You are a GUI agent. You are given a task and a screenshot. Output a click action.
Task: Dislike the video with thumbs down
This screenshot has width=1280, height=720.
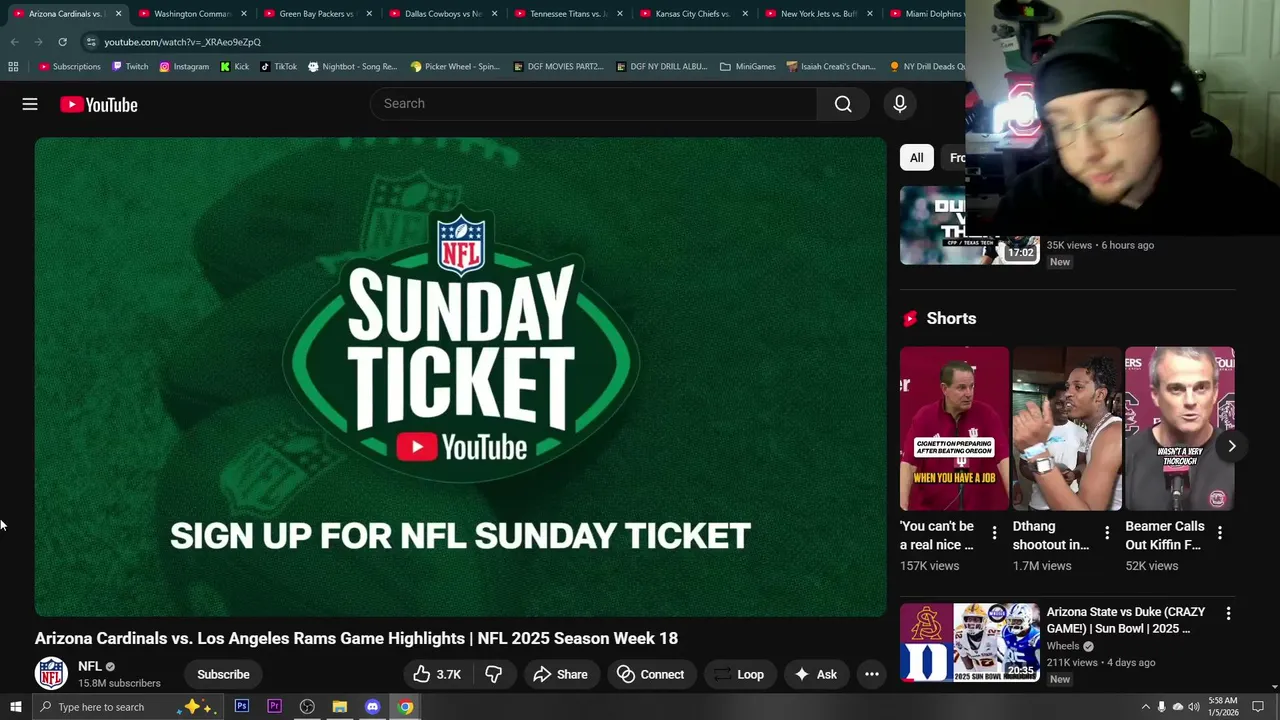pyautogui.click(x=493, y=674)
